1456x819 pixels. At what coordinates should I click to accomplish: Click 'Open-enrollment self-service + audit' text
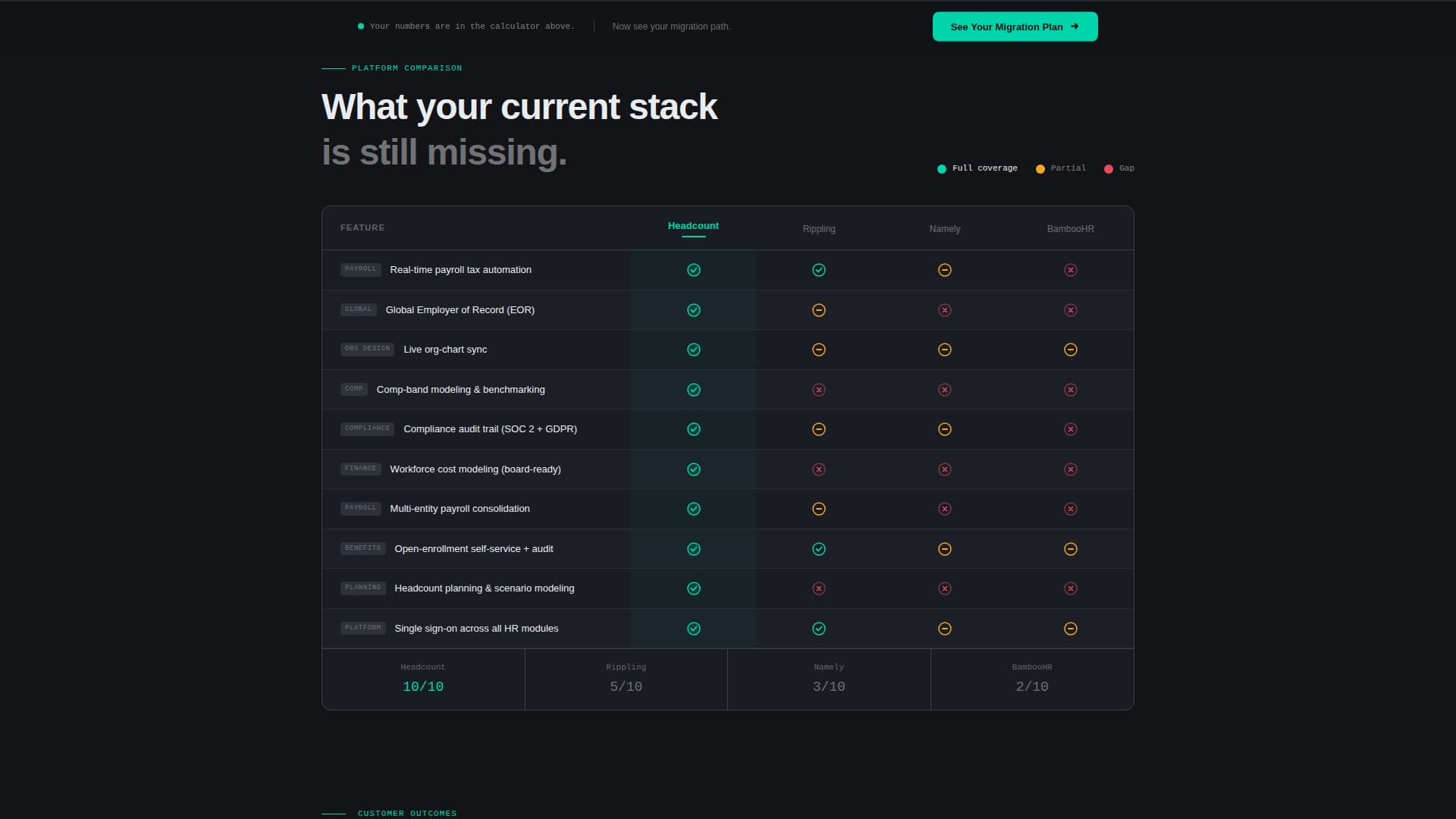coord(473,549)
